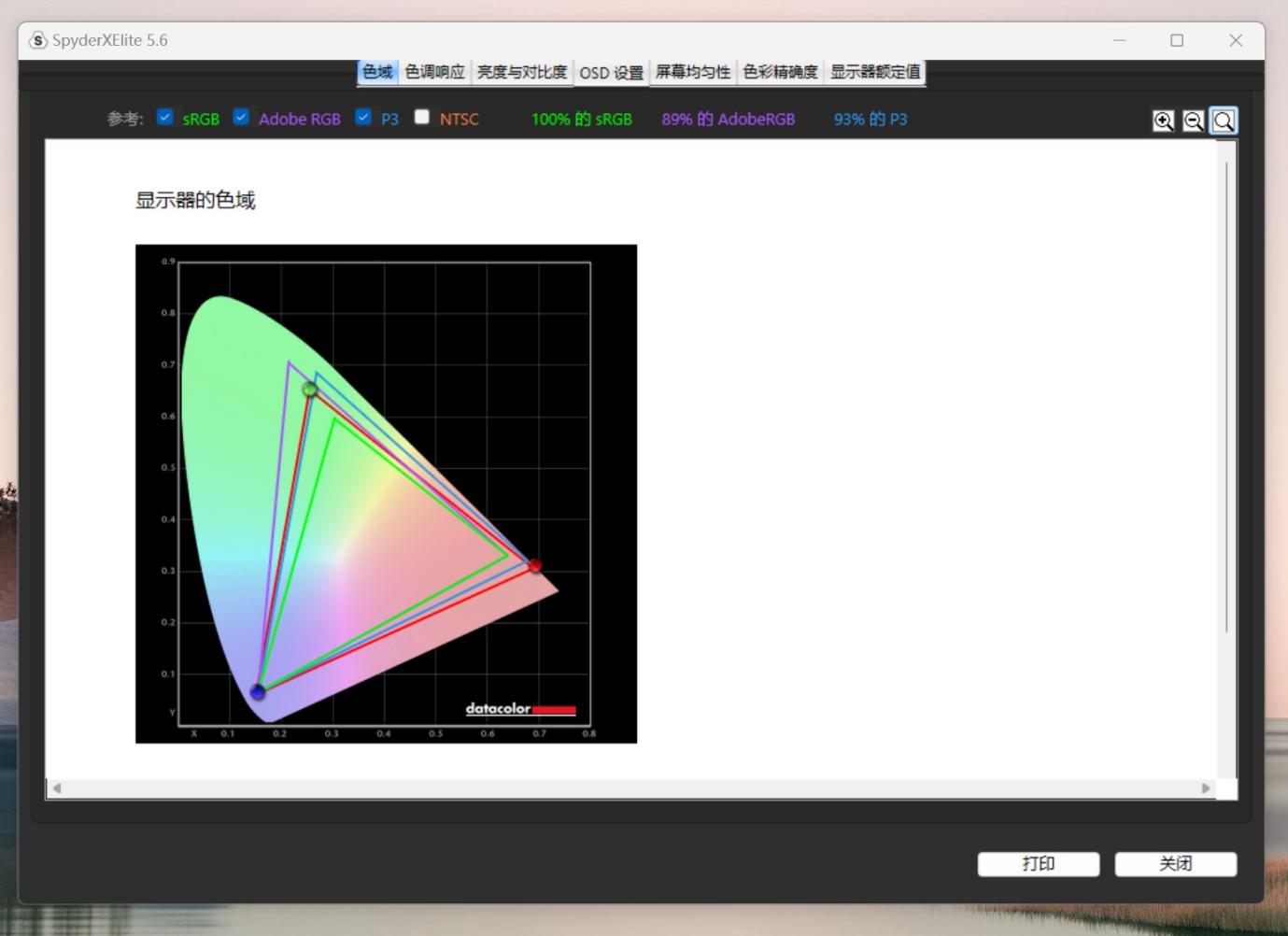Viewport: 1288px width, 936px height.
Task: Enable the NTSC reference checkbox
Action: 422,117
